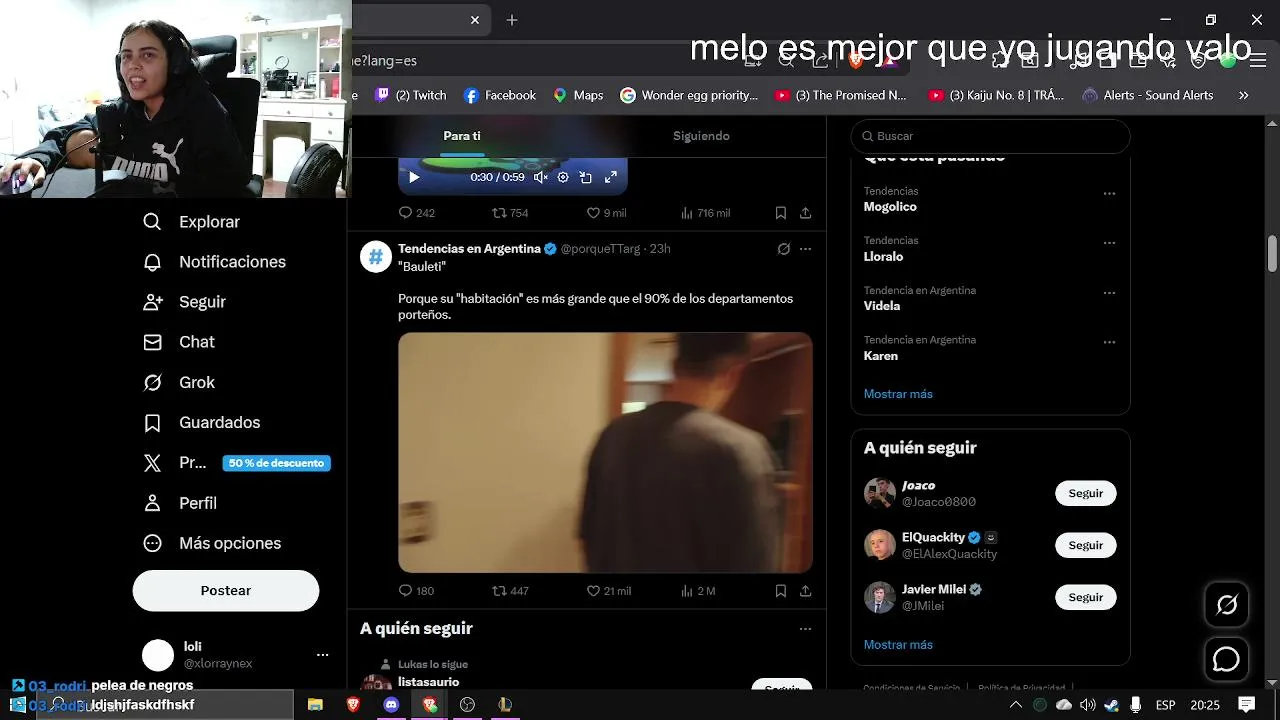Open Discord from the taskbar
This screenshot has height=720, width=1280.
[391, 705]
